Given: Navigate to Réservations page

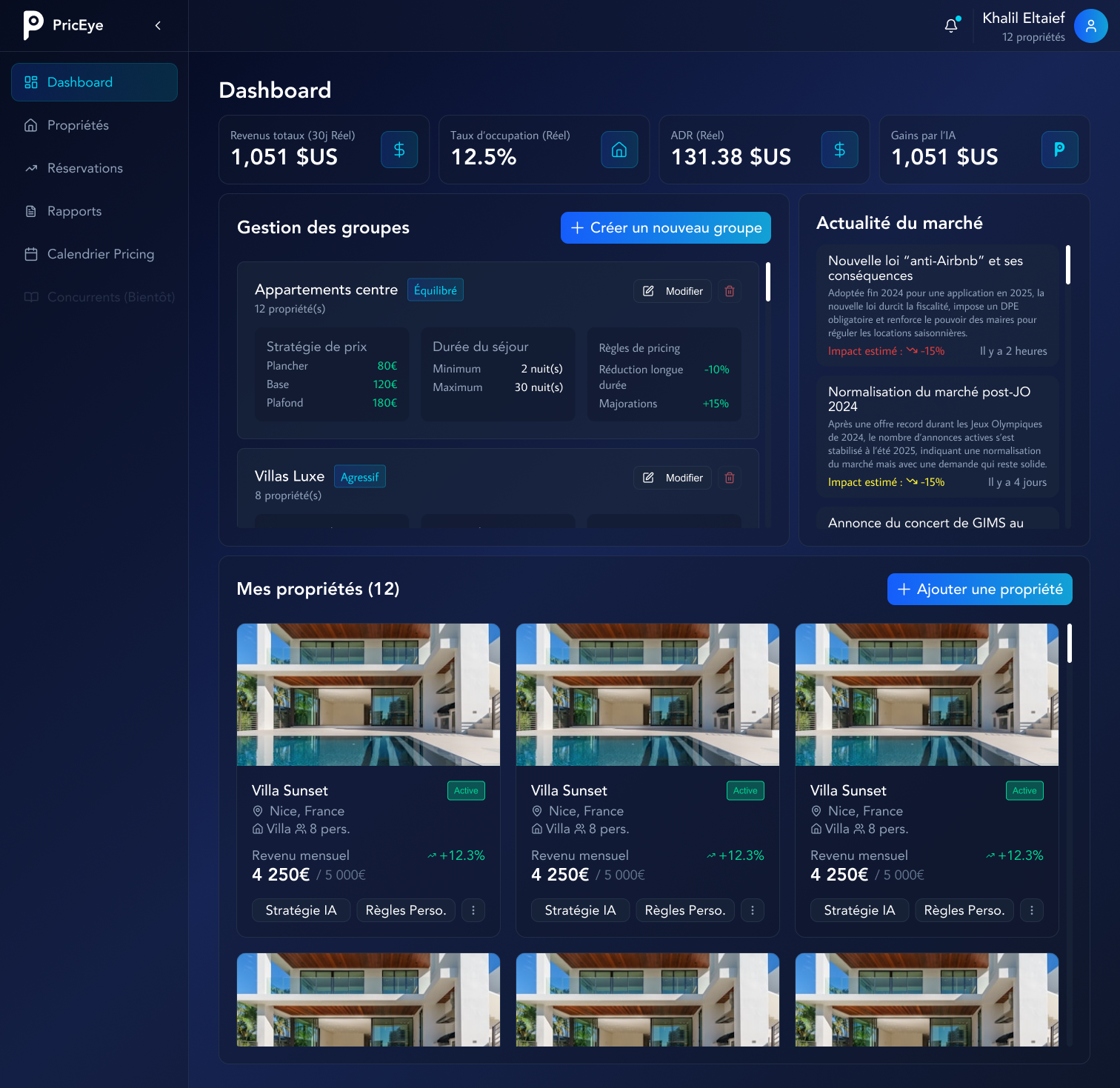Looking at the screenshot, I should [84, 168].
